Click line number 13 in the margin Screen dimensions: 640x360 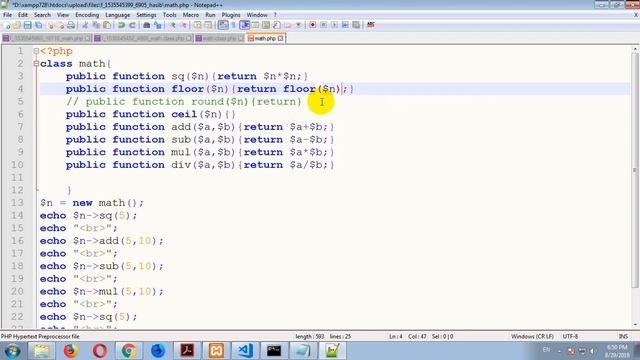pos(17,203)
